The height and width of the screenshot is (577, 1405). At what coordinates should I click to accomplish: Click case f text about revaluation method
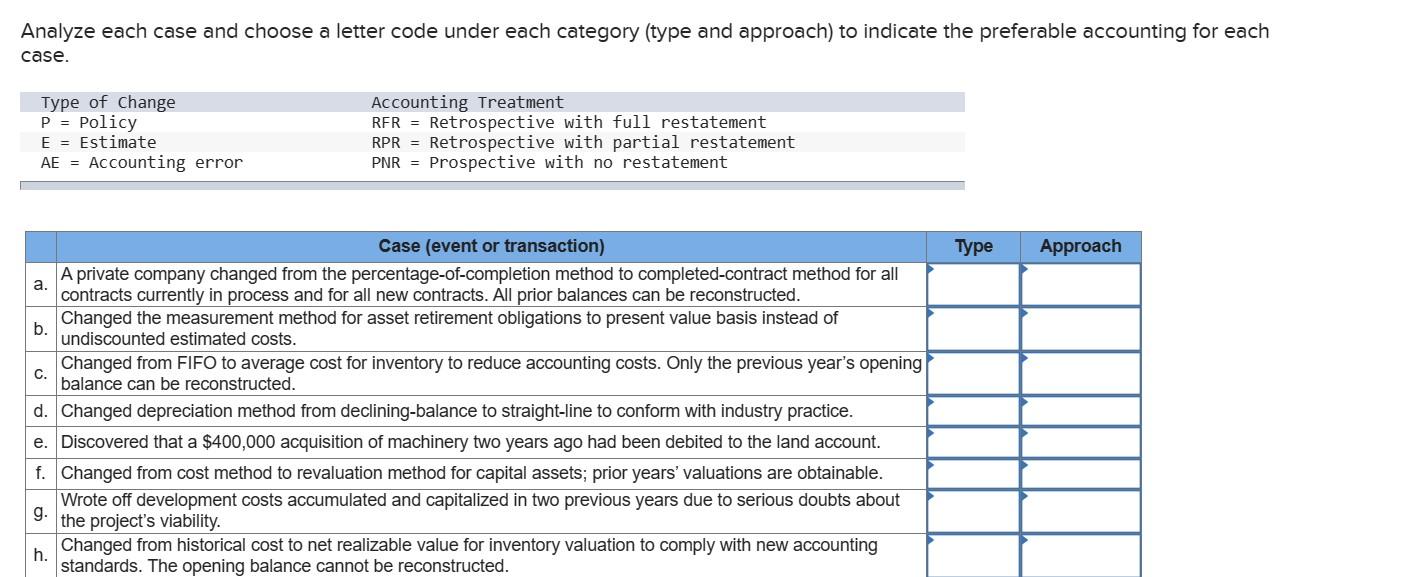click(x=472, y=473)
